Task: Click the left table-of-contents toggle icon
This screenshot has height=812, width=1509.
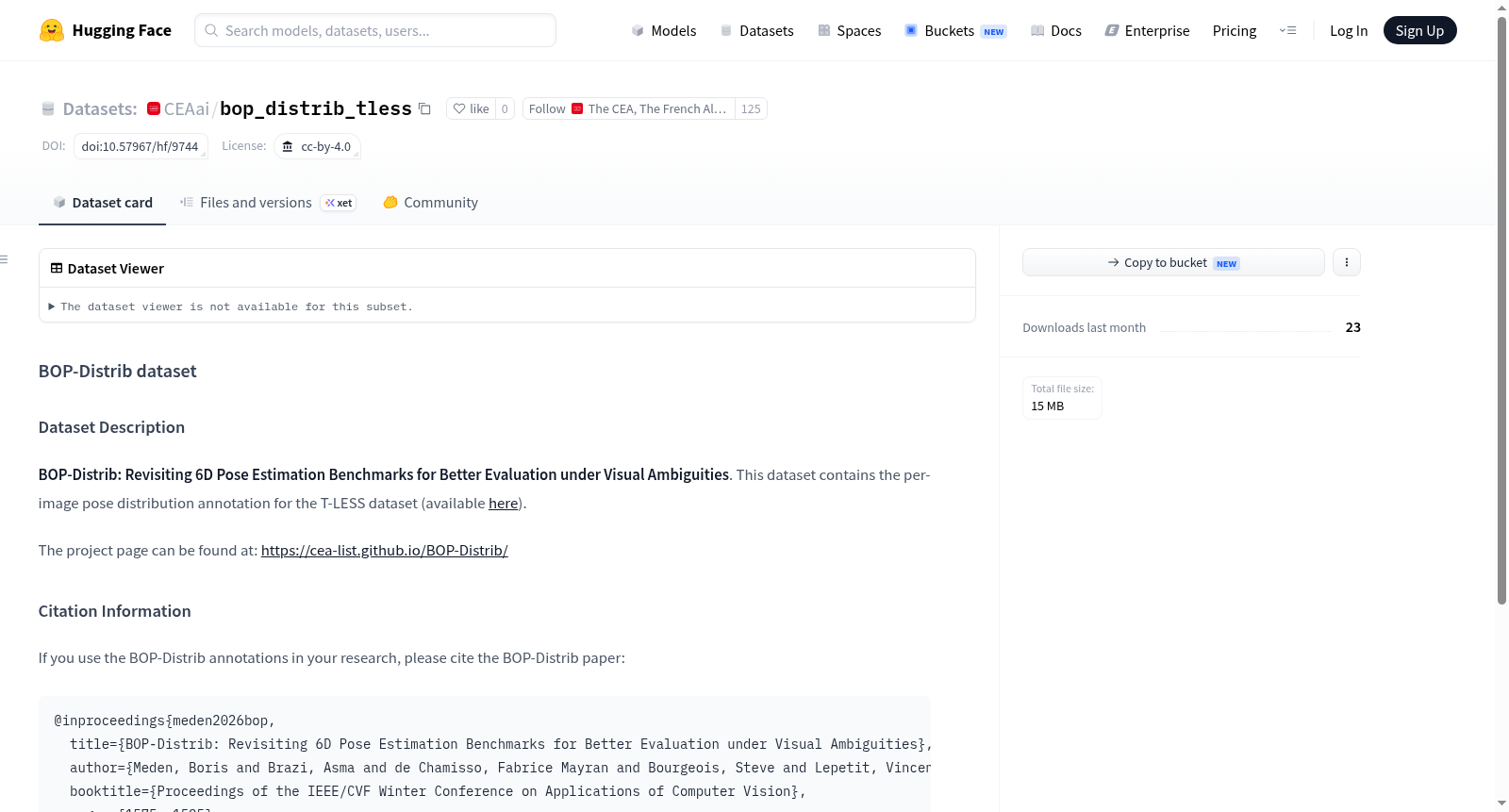Action: (x=5, y=259)
